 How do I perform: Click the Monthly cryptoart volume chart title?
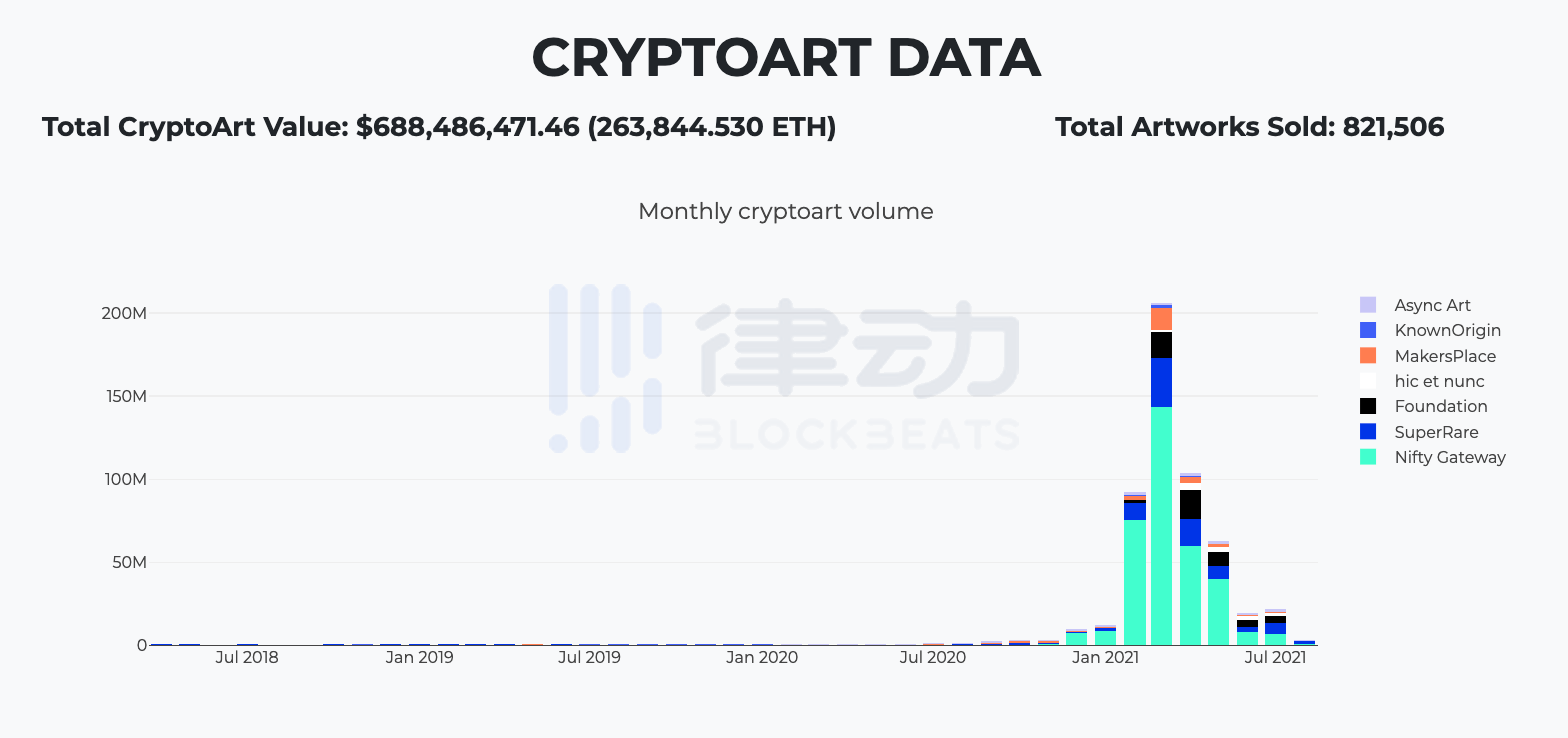pos(785,212)
